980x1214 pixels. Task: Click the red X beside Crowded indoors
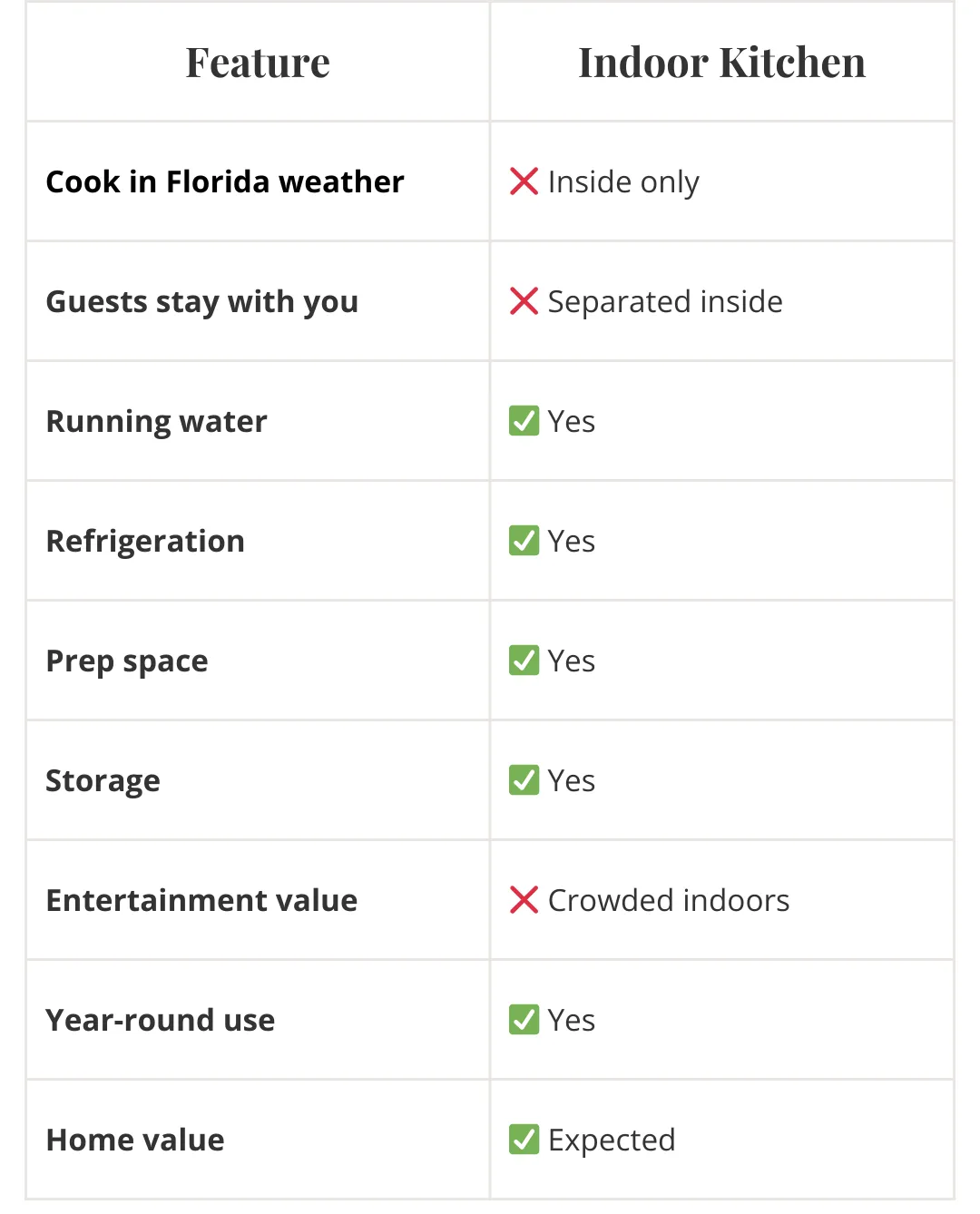(524, 900)
